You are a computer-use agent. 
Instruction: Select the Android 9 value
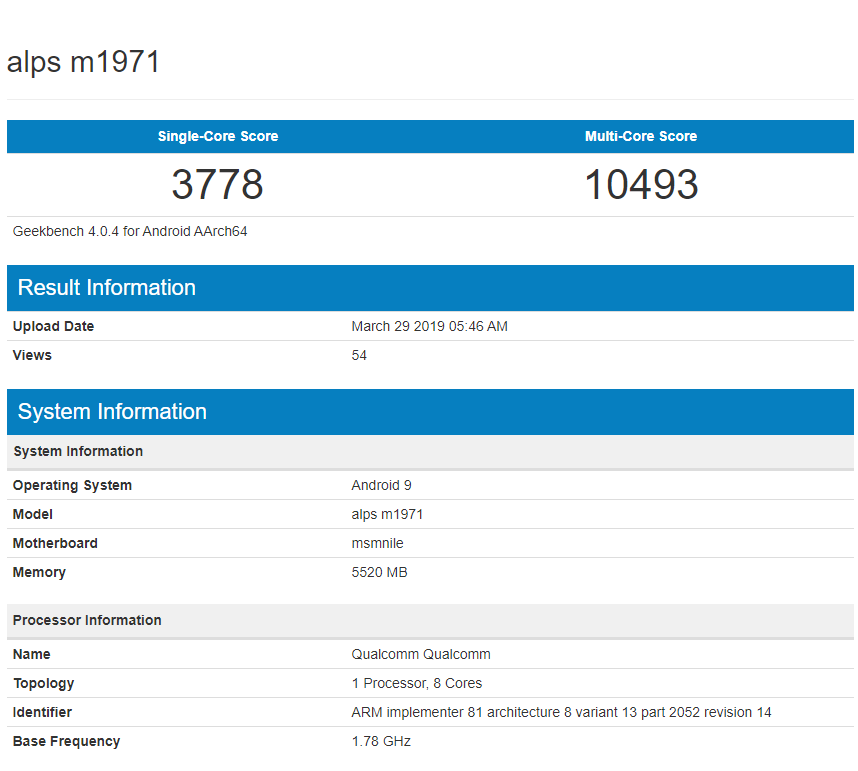pyautogui.click(x=381, y=485)
